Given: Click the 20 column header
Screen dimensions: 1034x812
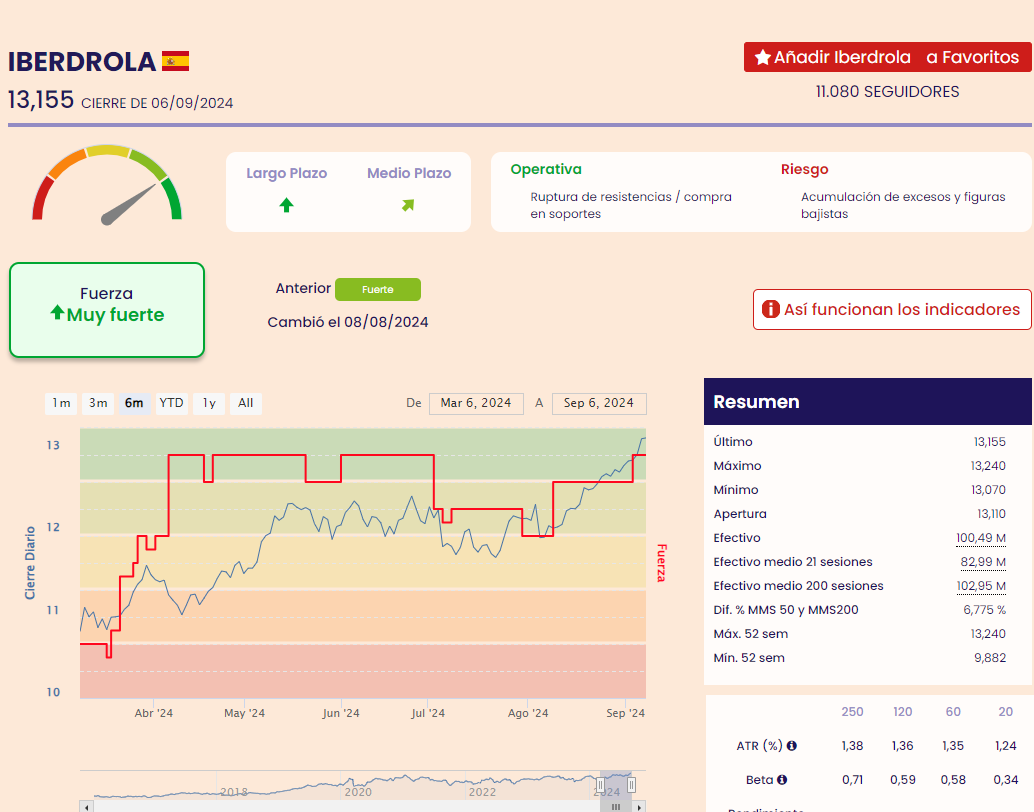Looking at the screenshot, I should [1005, 712].
